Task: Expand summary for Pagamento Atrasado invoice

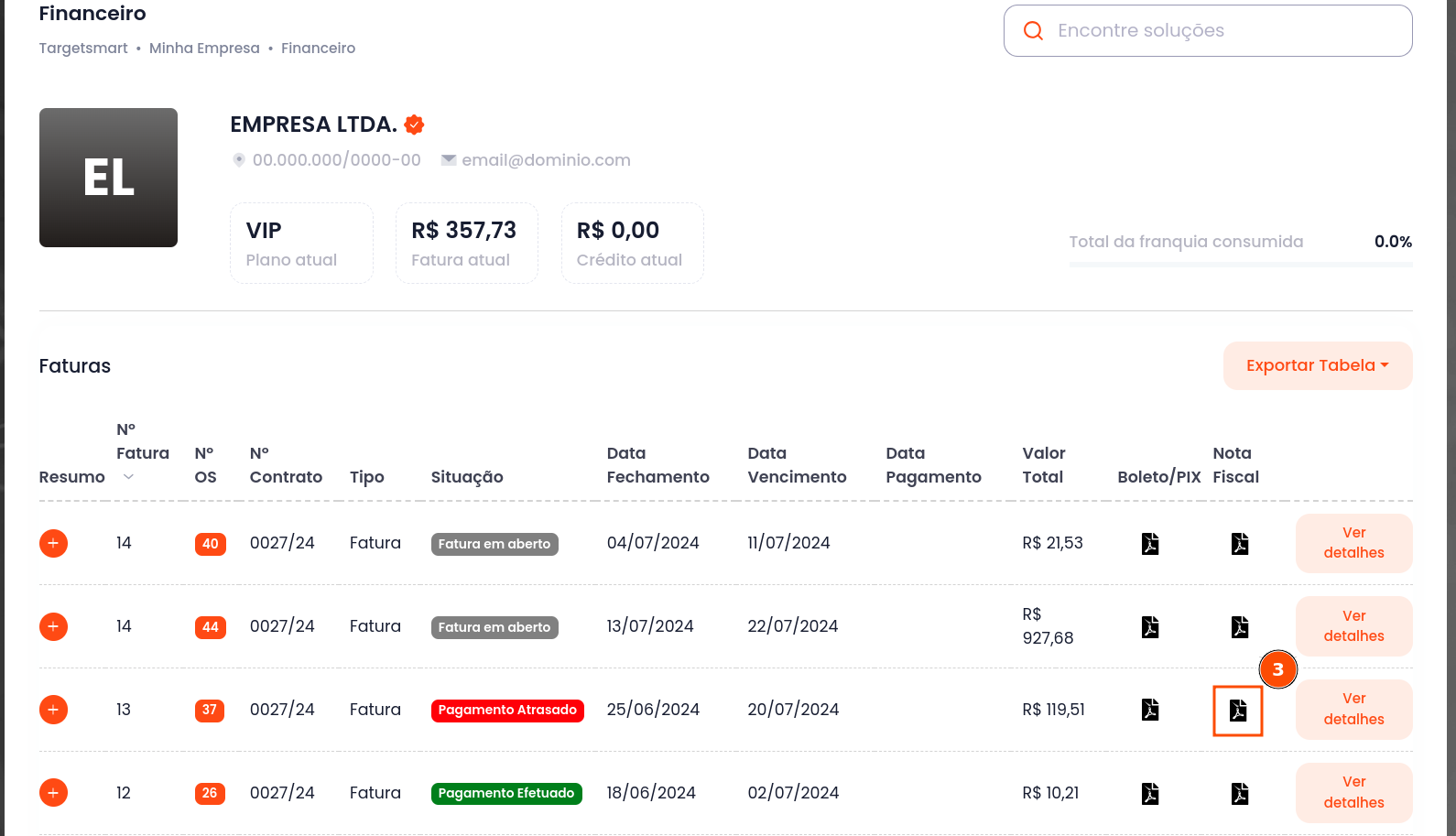Action: [53, 710]
